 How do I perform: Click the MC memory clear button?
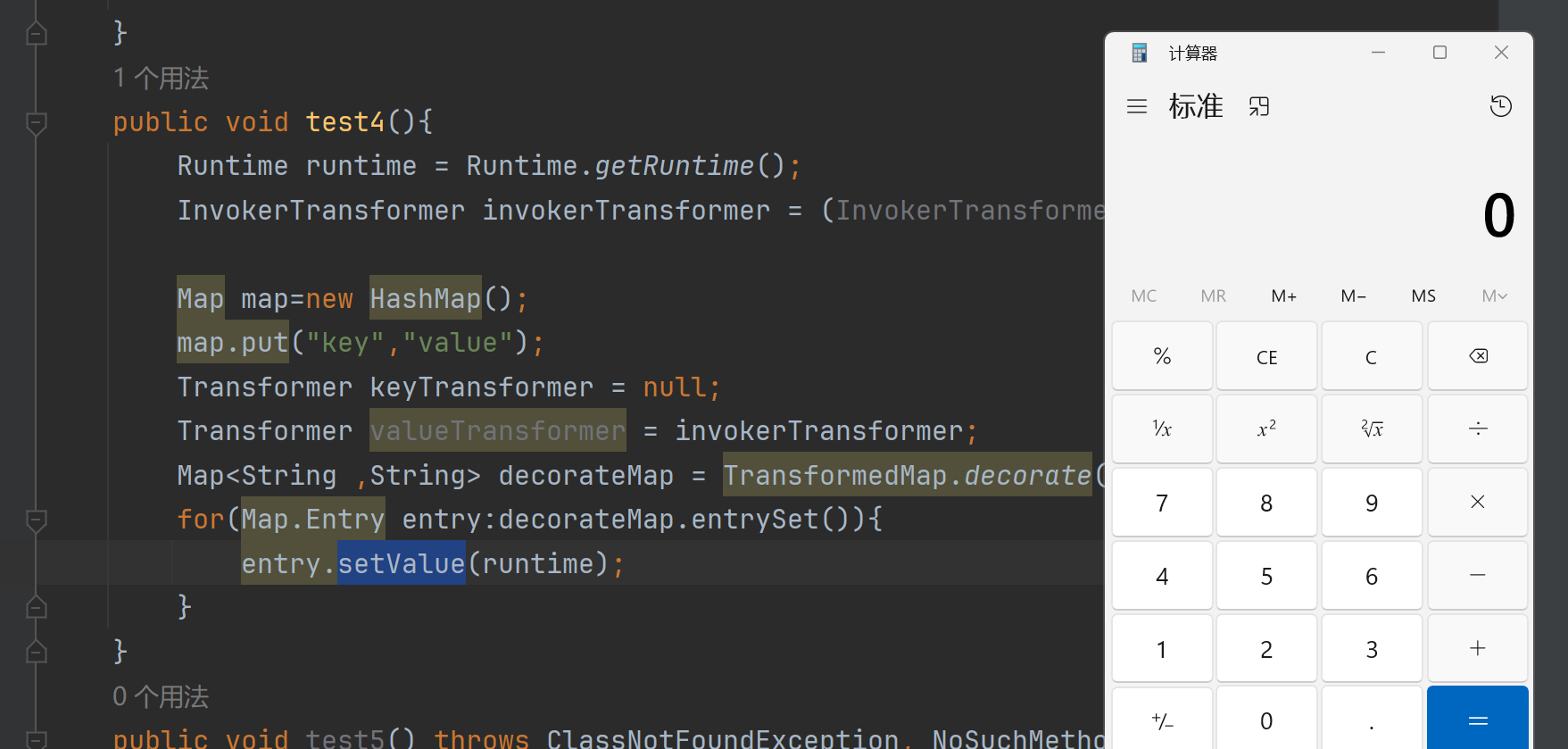click(x=1144, y=296)
